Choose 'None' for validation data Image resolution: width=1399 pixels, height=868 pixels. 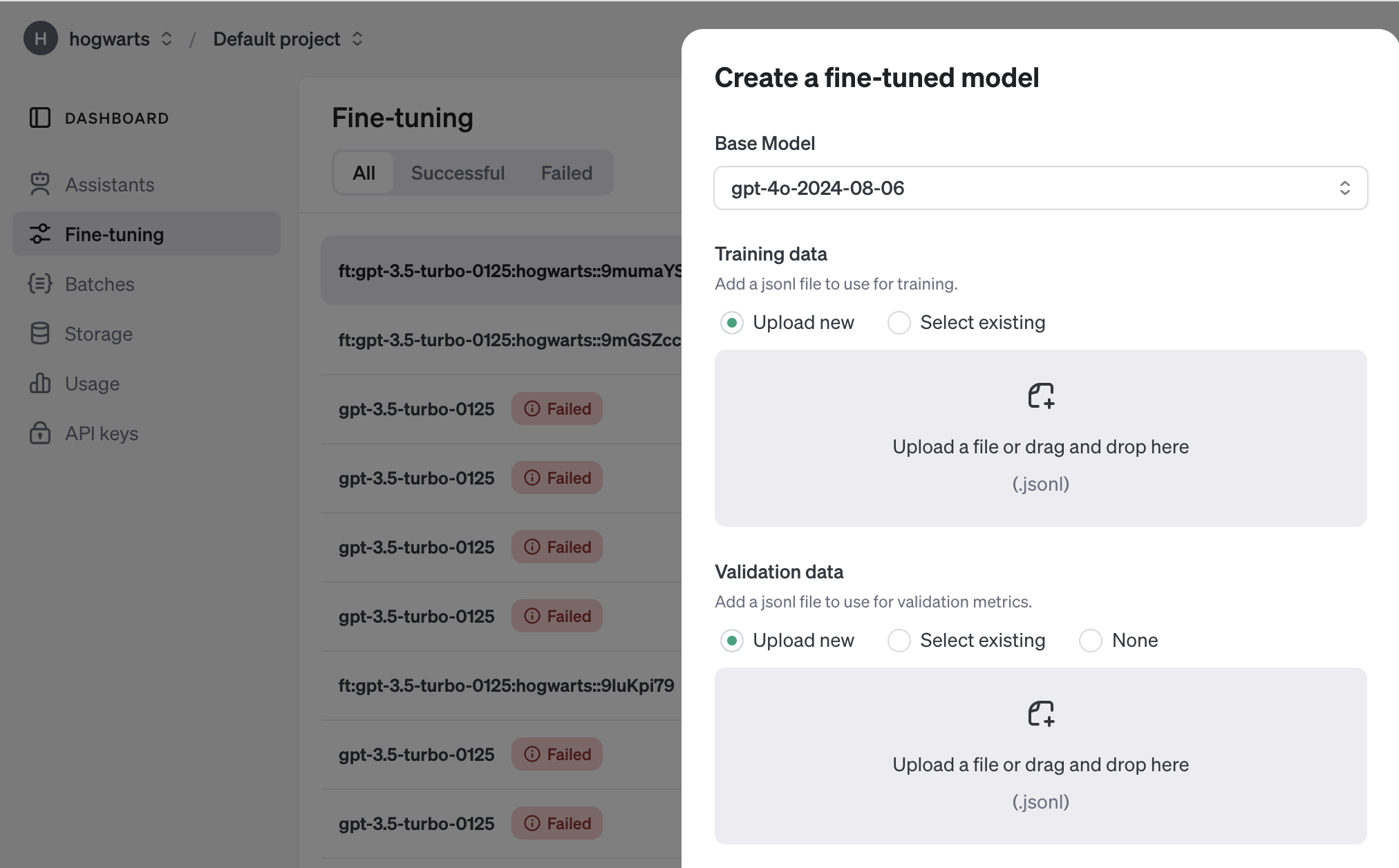pos(1090,640)
